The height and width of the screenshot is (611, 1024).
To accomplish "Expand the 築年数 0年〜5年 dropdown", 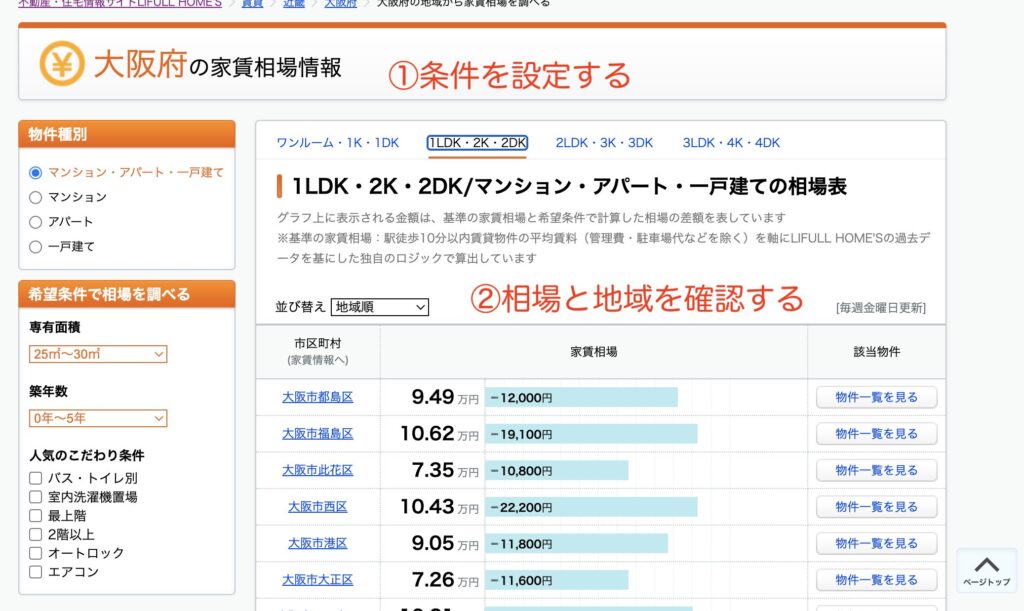I will 98,418.
